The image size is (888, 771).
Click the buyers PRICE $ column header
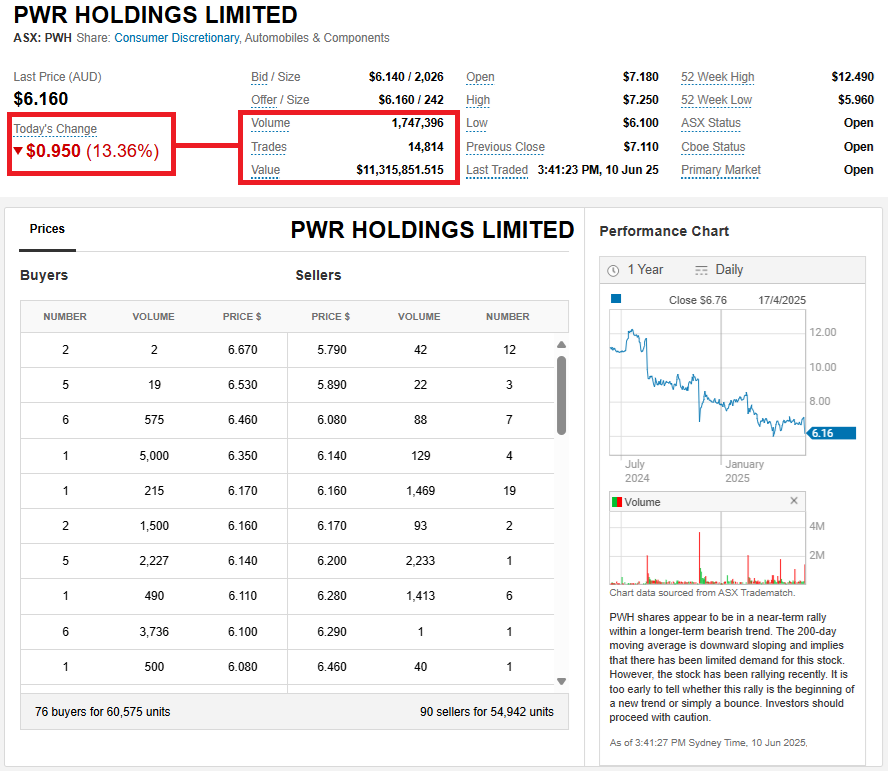coord(242,316)
